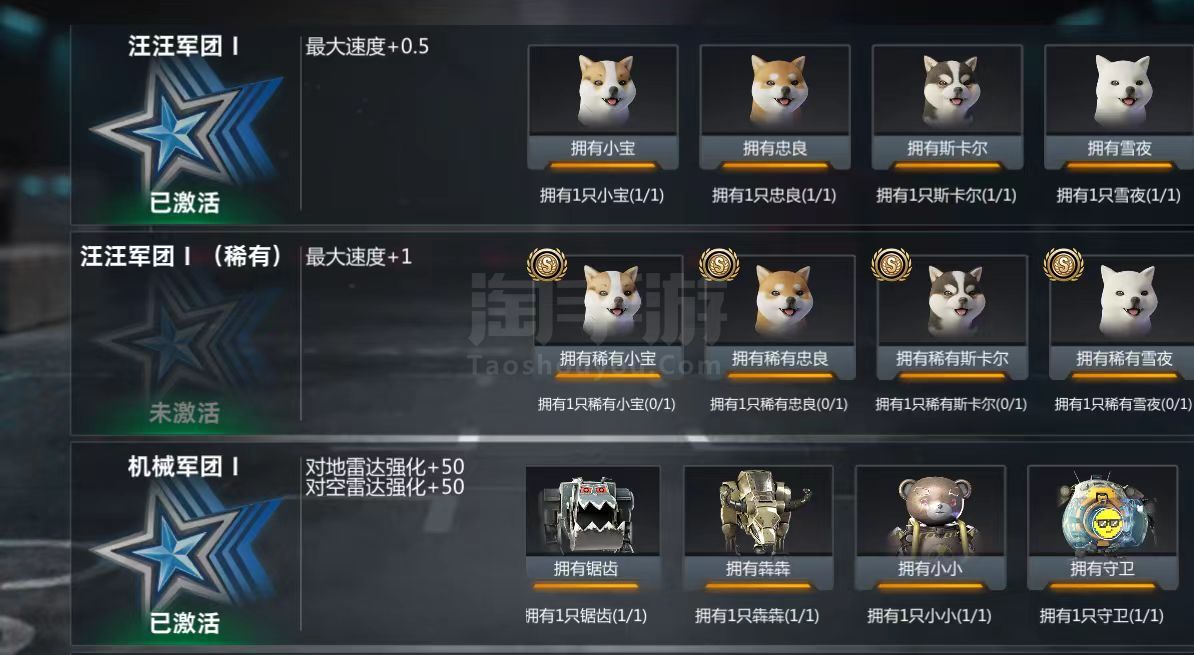
Task: Click the gold coin badge on 稀有忠良
Action: tap(719, 264)
